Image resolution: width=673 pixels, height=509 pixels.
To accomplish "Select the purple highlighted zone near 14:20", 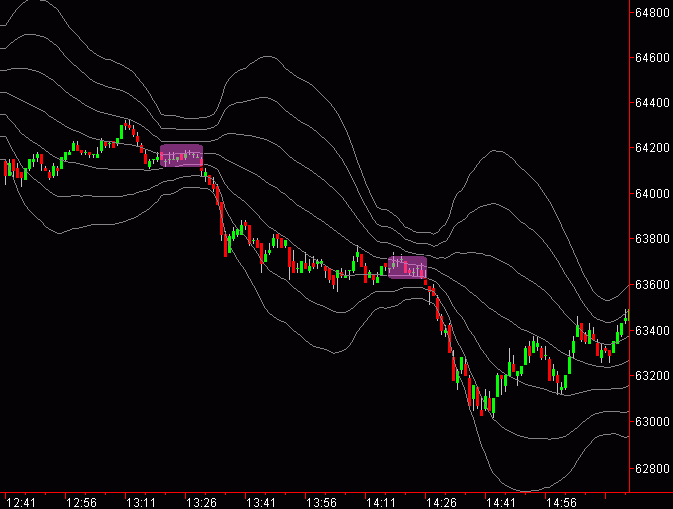I will [407, 267].
